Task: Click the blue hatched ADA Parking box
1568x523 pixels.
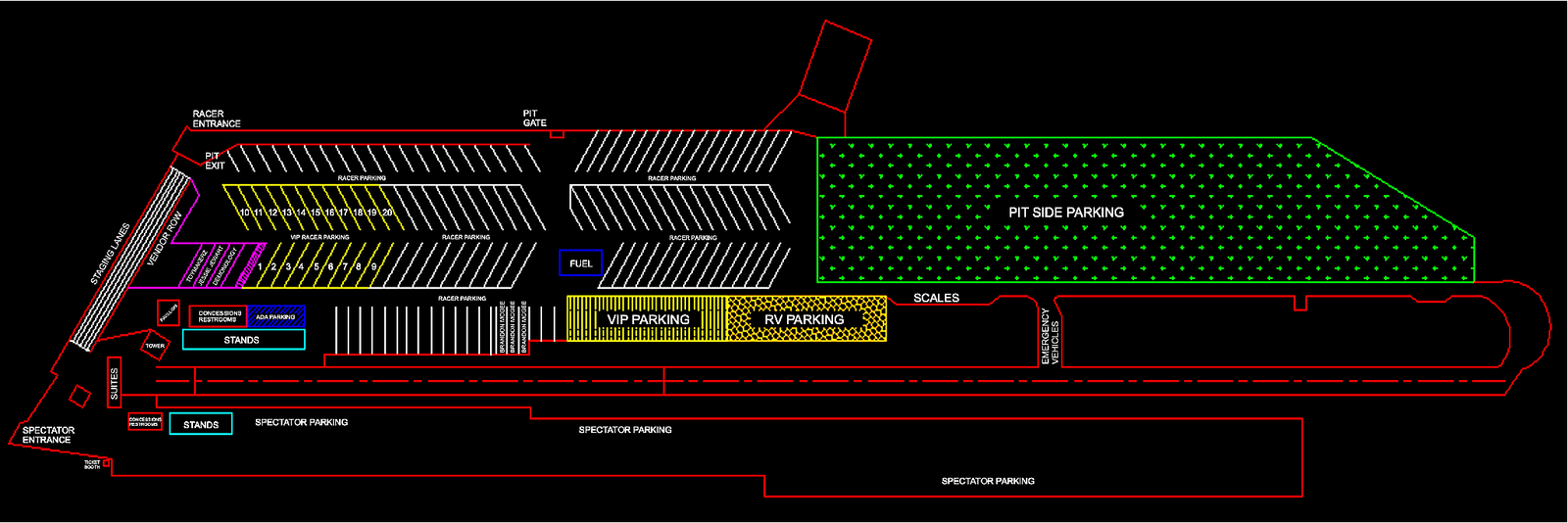Action: click(x=275, y=317)
